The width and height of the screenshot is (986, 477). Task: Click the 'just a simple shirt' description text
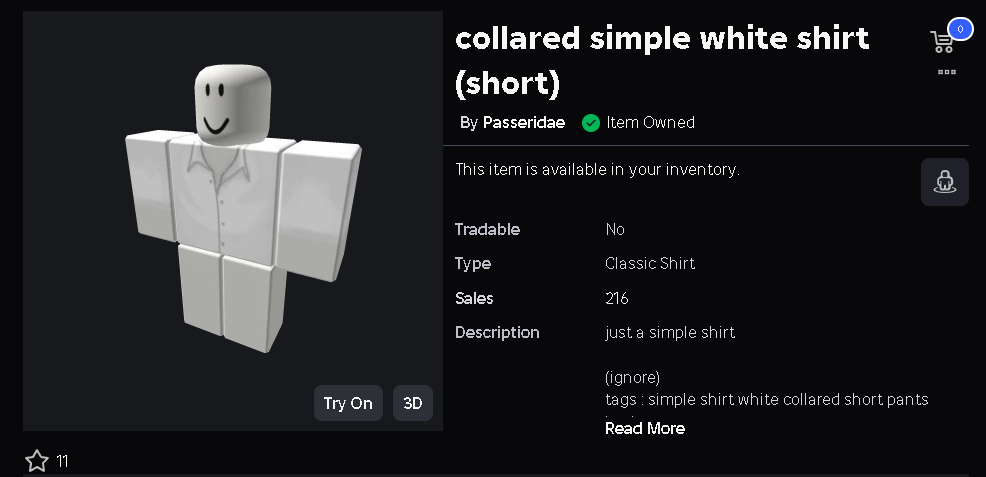(x=670, y=332)
